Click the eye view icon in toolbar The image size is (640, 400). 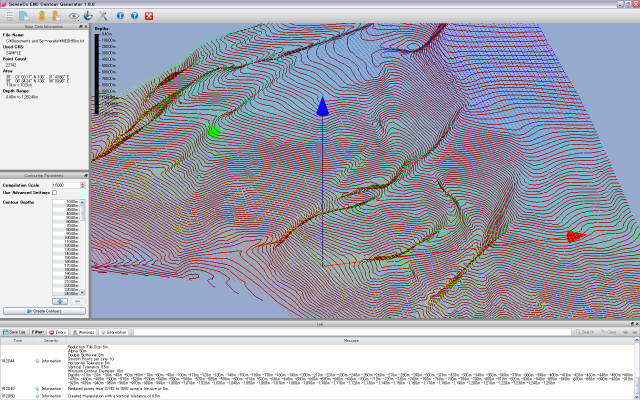click(74, 16)
